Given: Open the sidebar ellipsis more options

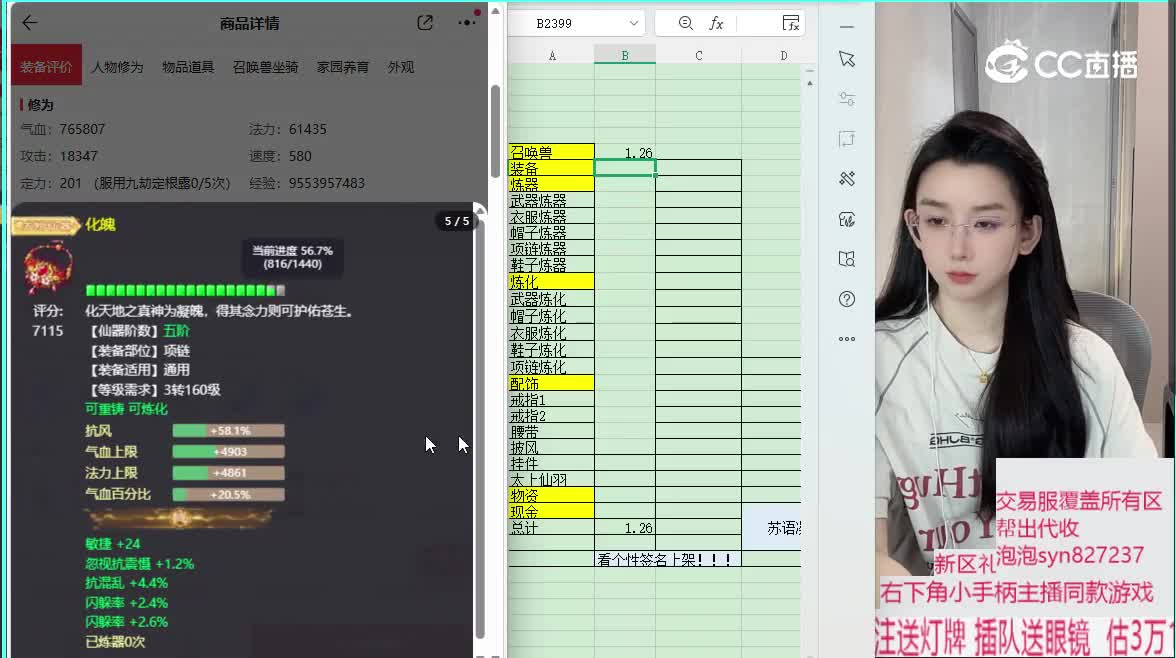Looking at the screenshot, I should pyautogui.click(x=847, y=339).
